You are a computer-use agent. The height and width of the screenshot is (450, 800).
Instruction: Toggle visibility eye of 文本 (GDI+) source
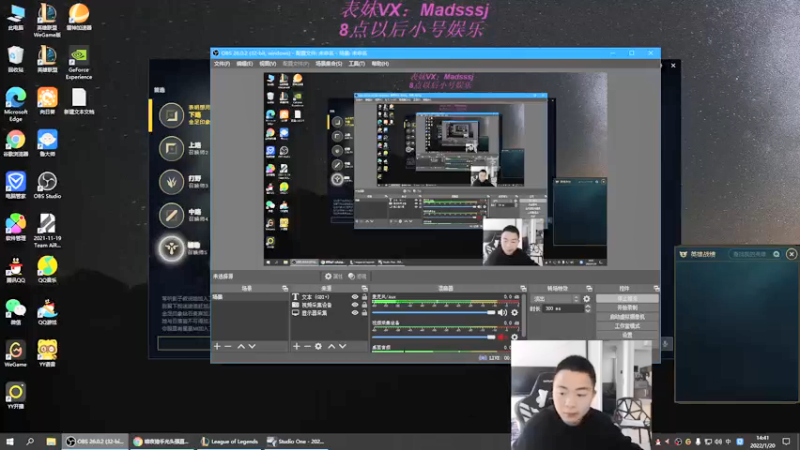pyautogui.click(x=355, y=296)
